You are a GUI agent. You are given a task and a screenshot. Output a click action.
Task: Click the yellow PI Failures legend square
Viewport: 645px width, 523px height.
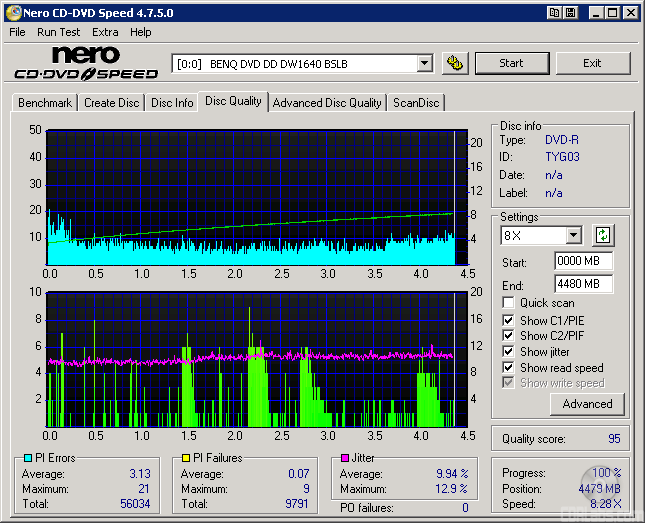point(186,458)
